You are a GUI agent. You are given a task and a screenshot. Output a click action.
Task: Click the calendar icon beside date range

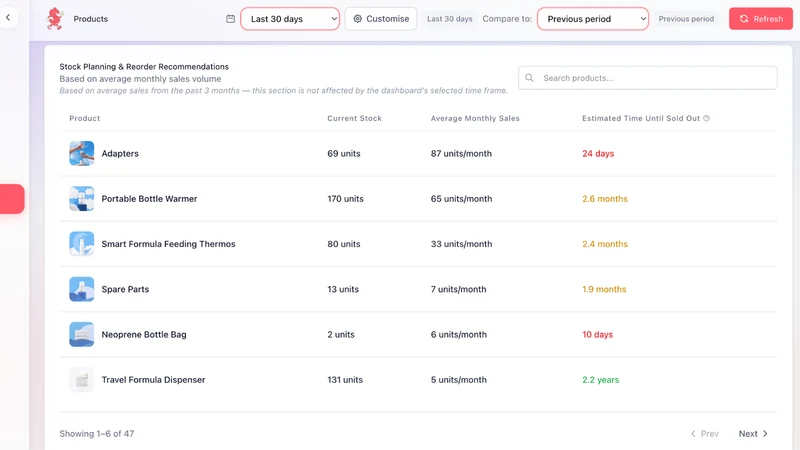point(231,19)
